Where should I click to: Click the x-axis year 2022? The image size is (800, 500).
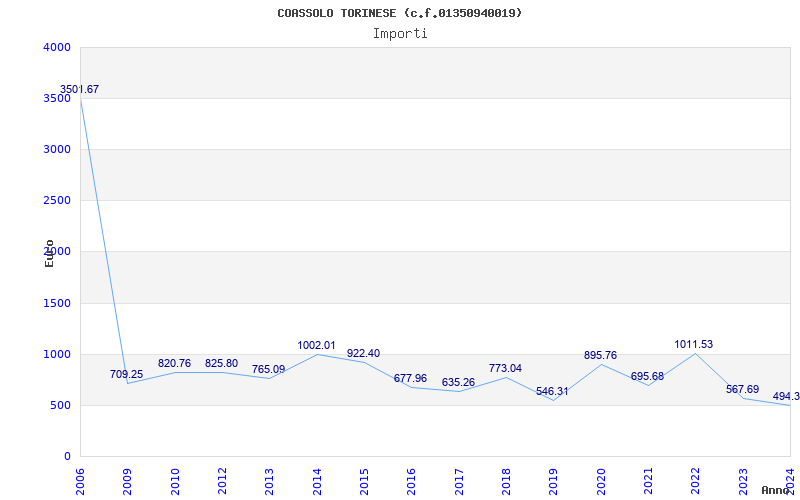click(x=694, y=482)
